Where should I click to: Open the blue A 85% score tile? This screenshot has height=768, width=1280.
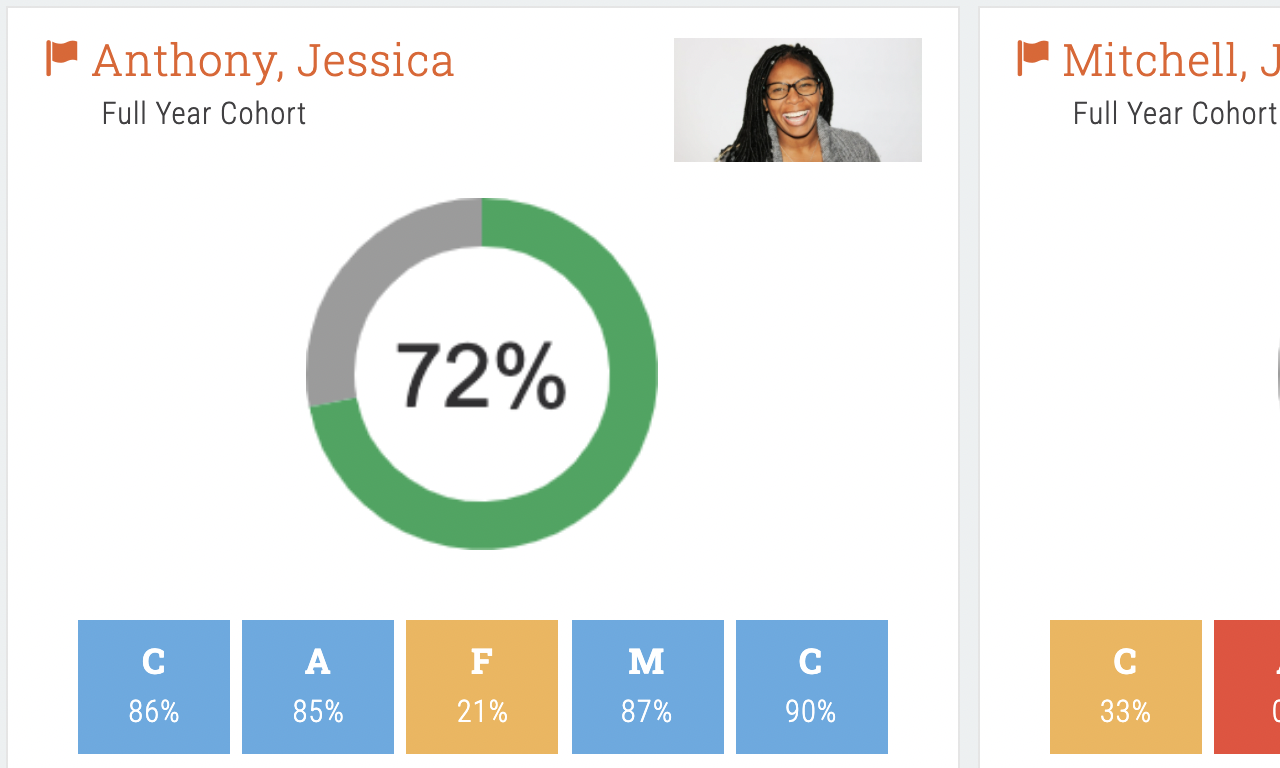318,687
